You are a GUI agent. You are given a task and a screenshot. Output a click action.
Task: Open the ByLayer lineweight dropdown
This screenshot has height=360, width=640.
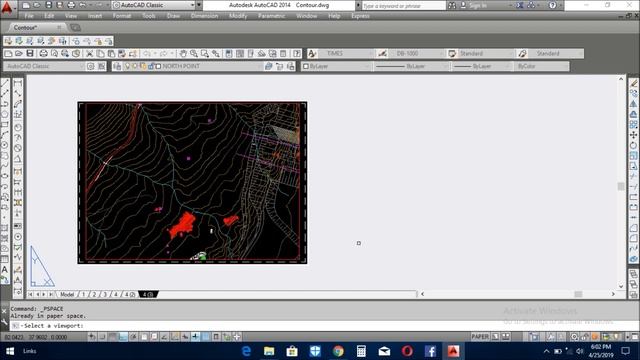pyautogui.click(x=482, y=66)
